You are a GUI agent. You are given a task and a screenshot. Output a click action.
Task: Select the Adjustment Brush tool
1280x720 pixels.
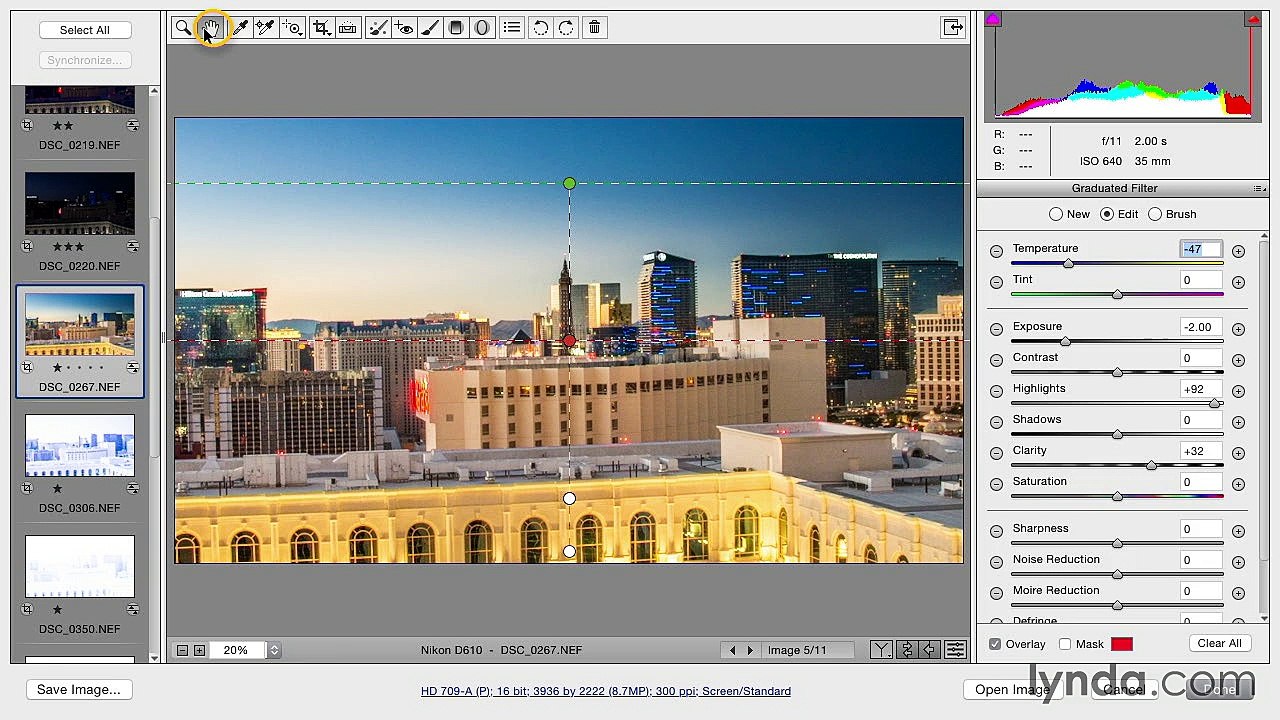pos(430,28)
